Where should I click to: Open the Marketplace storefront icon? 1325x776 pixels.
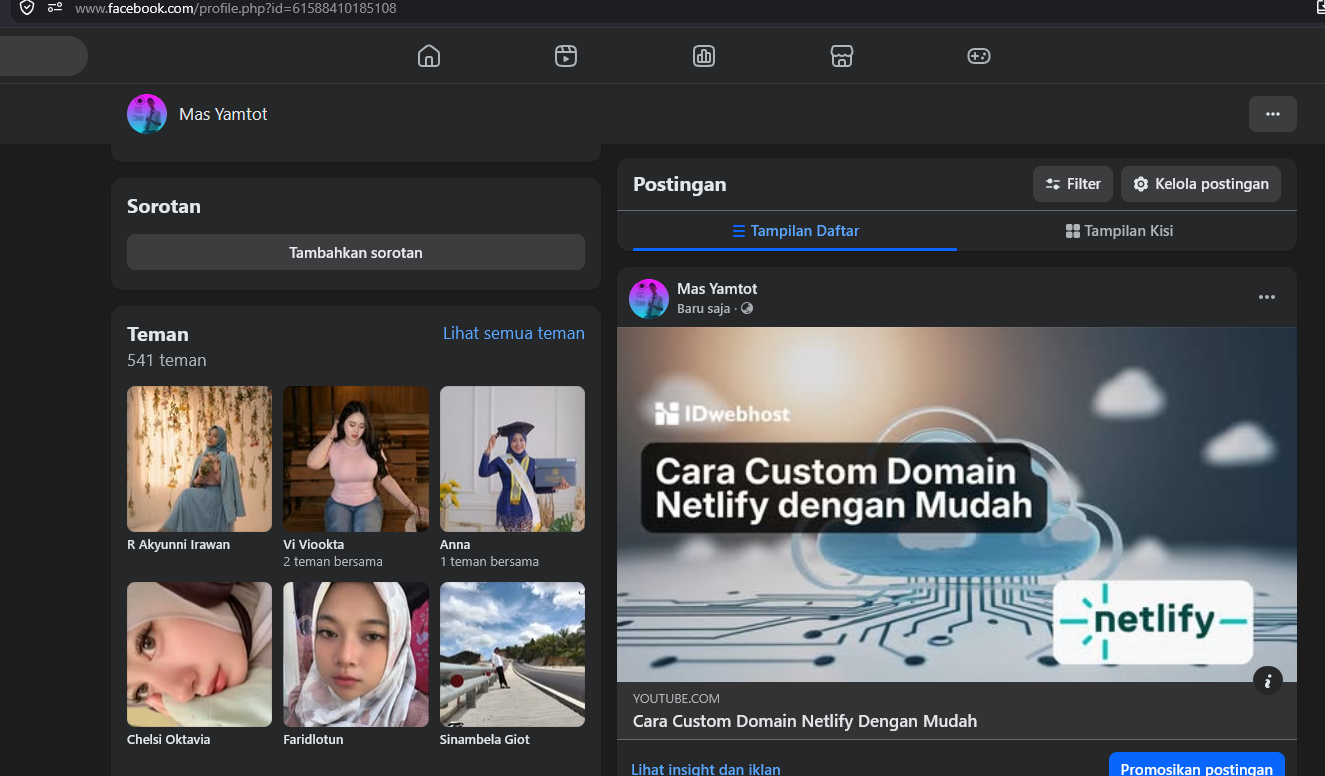click(x=842, y=56)
